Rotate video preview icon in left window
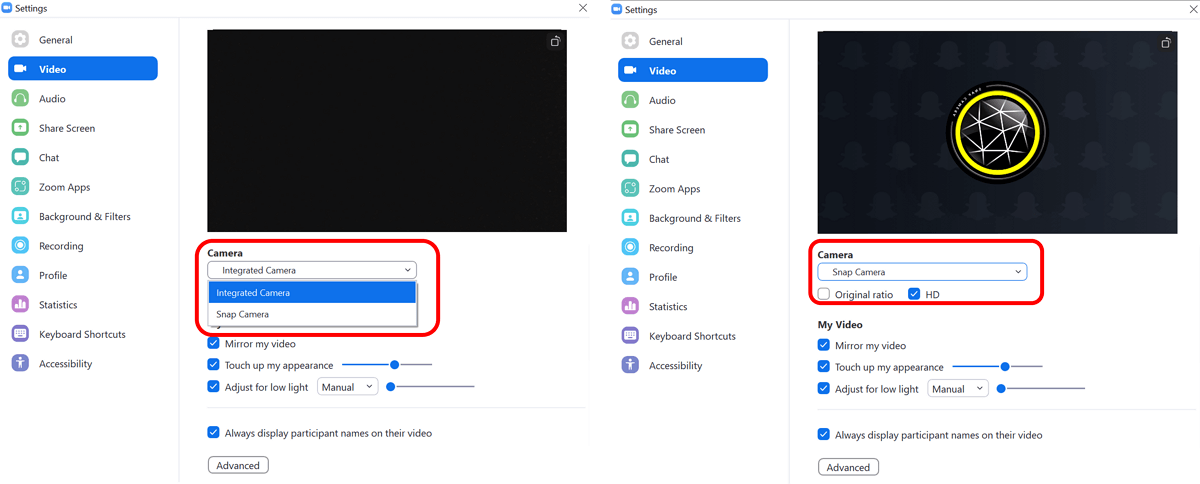The height and width of the screenshot is (484, 1200). (x=556, y=42)
